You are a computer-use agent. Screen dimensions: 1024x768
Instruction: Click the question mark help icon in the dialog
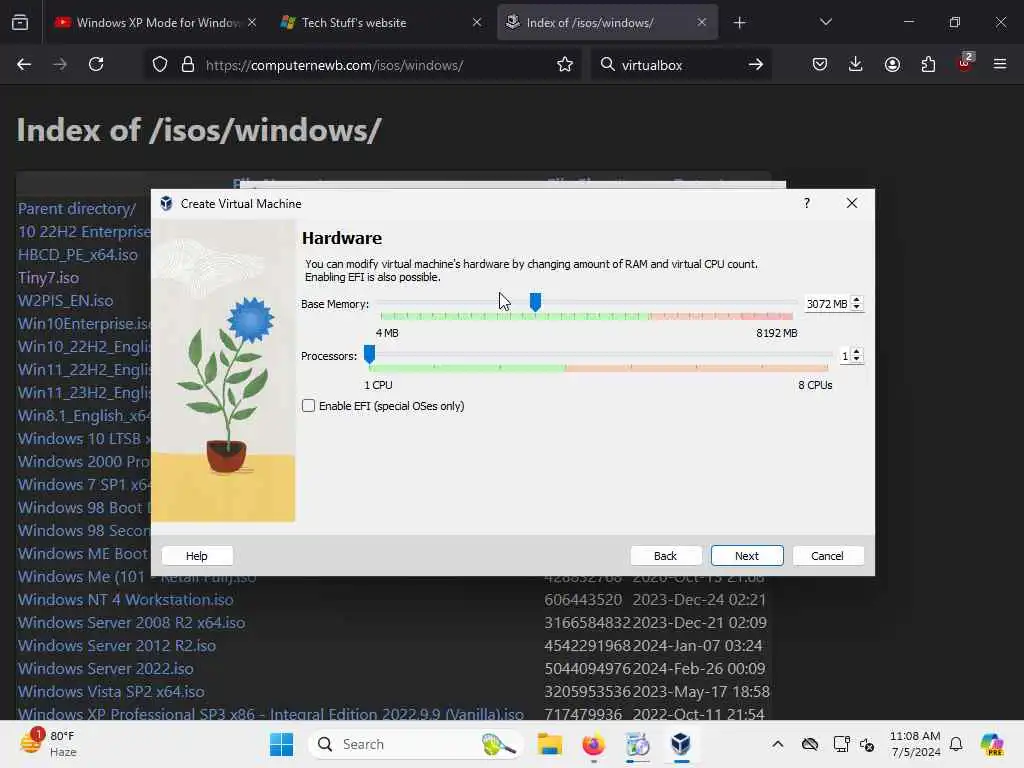click(807, 203)
